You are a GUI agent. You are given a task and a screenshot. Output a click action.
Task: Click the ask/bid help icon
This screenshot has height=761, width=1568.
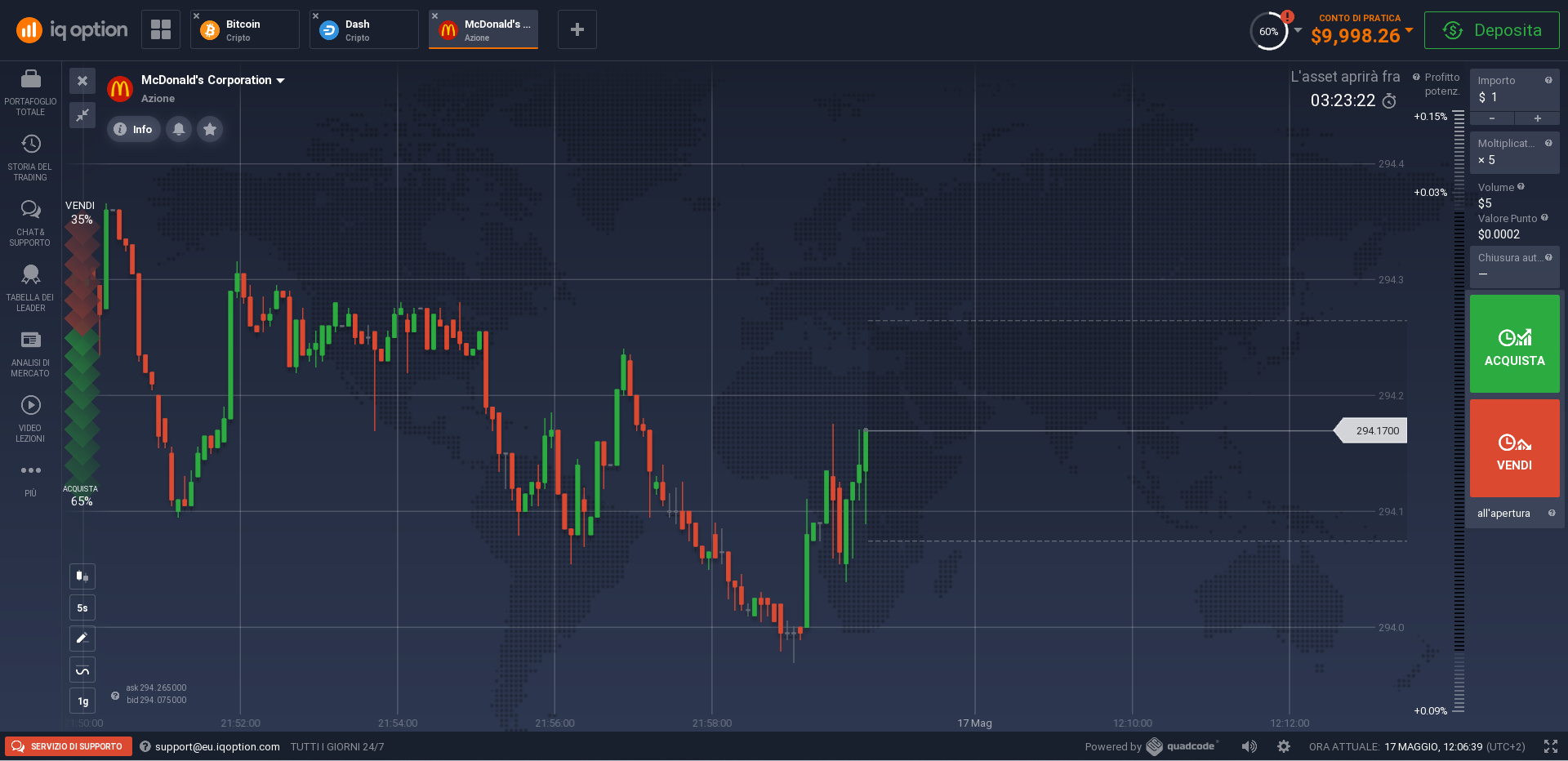[115, 696]
